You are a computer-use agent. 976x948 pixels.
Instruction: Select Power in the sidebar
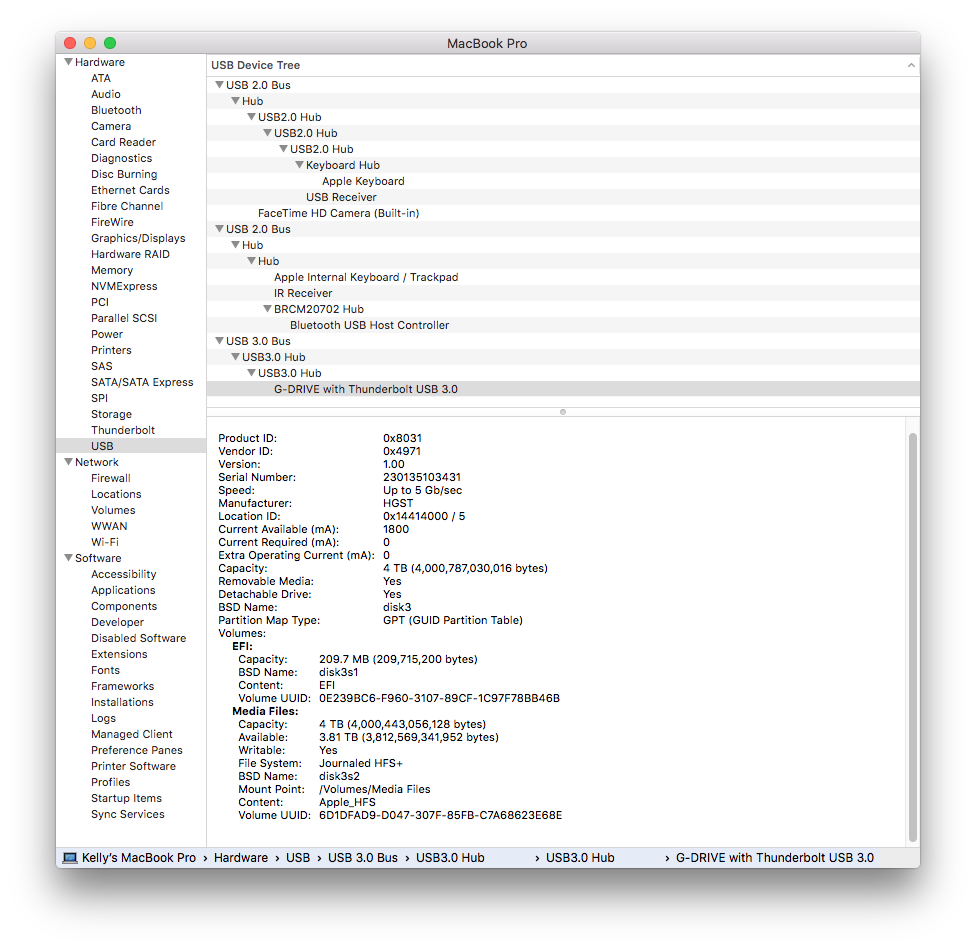click(x=107, y=334)
